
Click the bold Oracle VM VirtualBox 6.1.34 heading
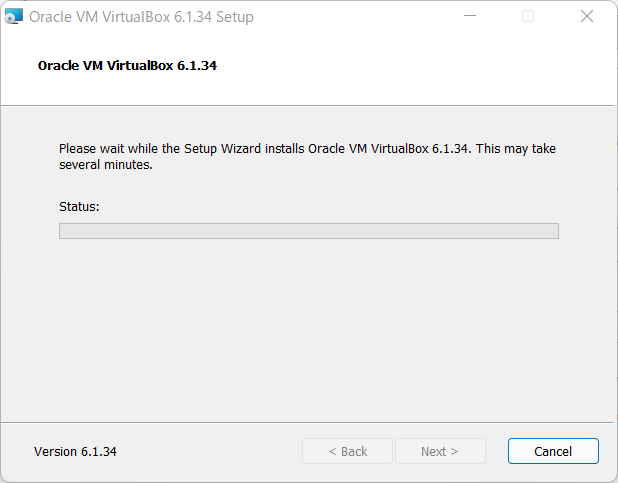pyautogui.click(x=127, y=65)
